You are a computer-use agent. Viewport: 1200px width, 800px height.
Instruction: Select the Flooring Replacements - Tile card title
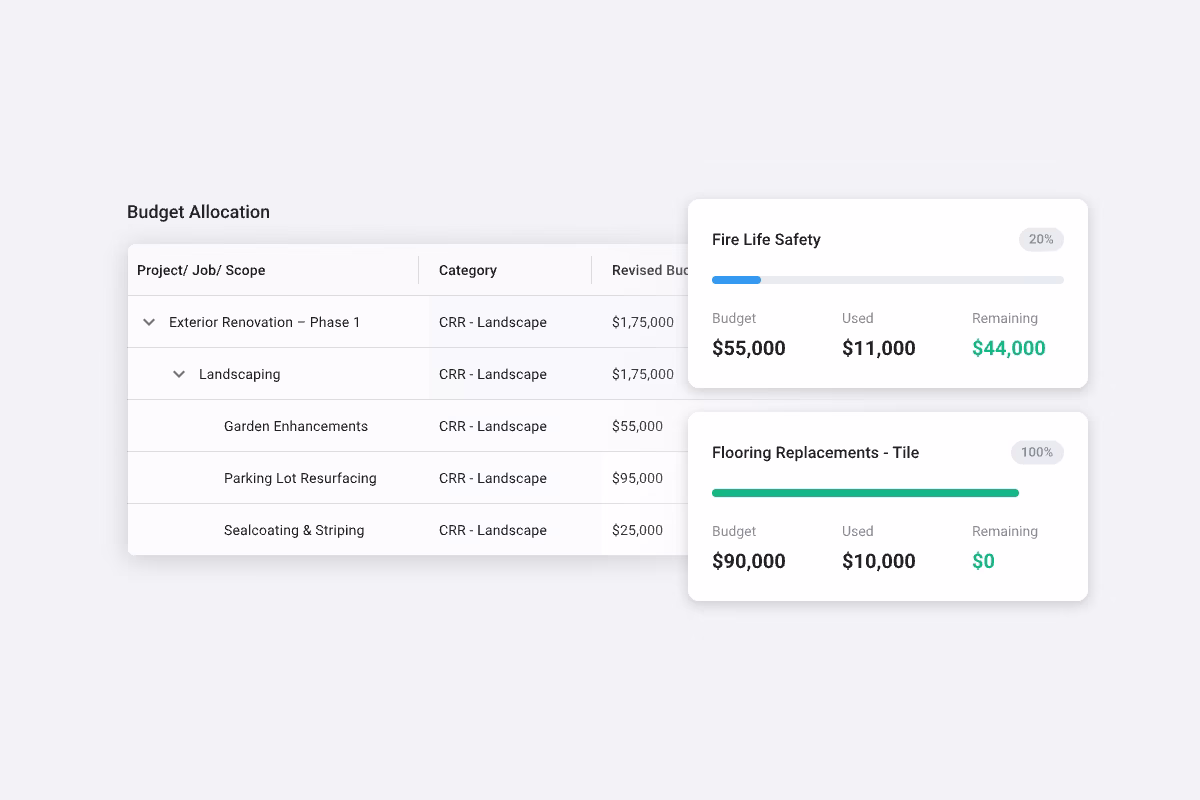815,452
